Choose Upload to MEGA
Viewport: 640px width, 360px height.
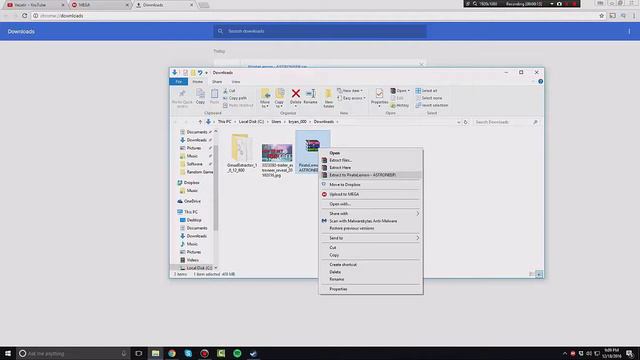(371, 194)
